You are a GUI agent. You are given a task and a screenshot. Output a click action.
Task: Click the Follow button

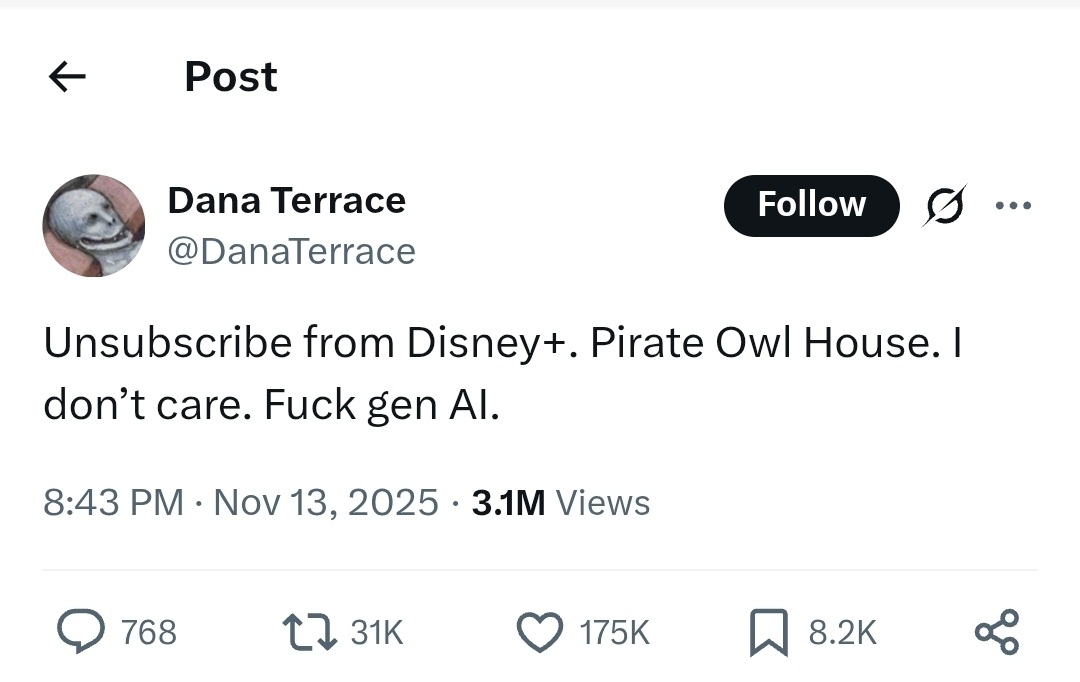[811, 205]
